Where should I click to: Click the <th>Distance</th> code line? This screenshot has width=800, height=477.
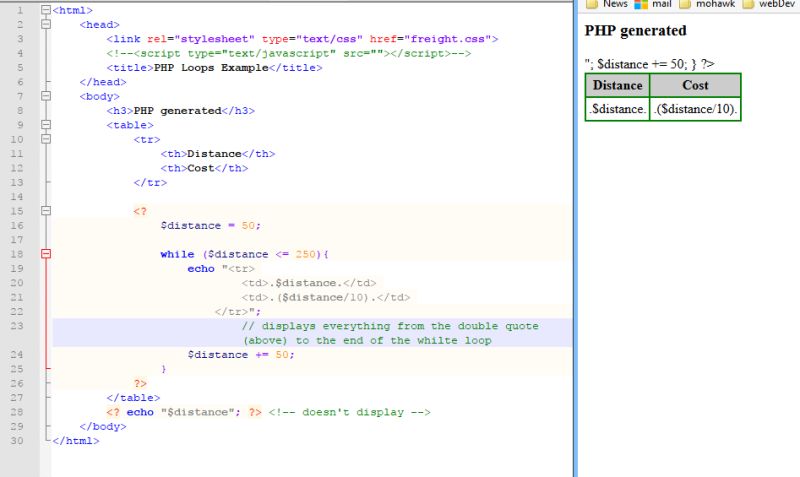[218, 154]
